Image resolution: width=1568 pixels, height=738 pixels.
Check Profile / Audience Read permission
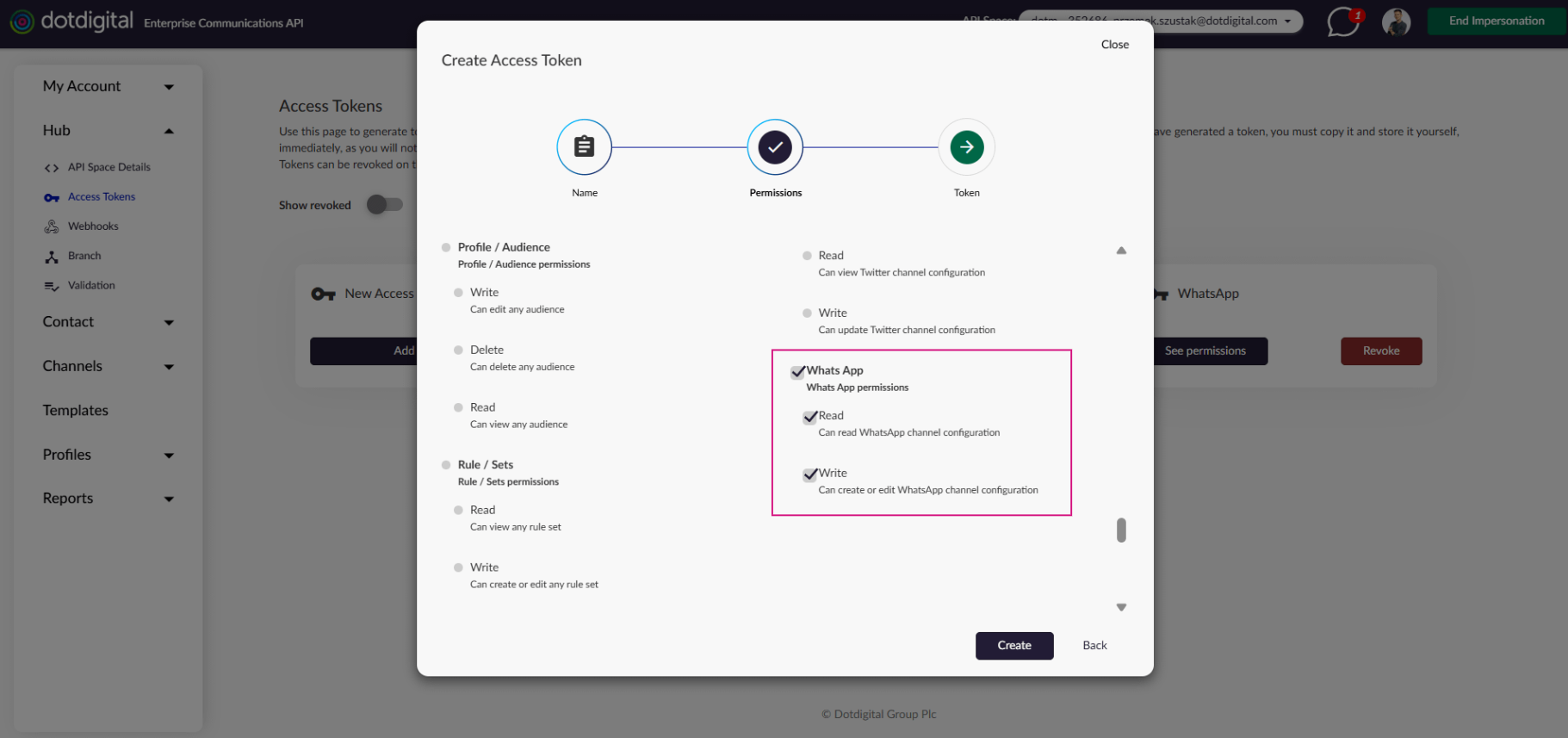(x=458, y=407)
